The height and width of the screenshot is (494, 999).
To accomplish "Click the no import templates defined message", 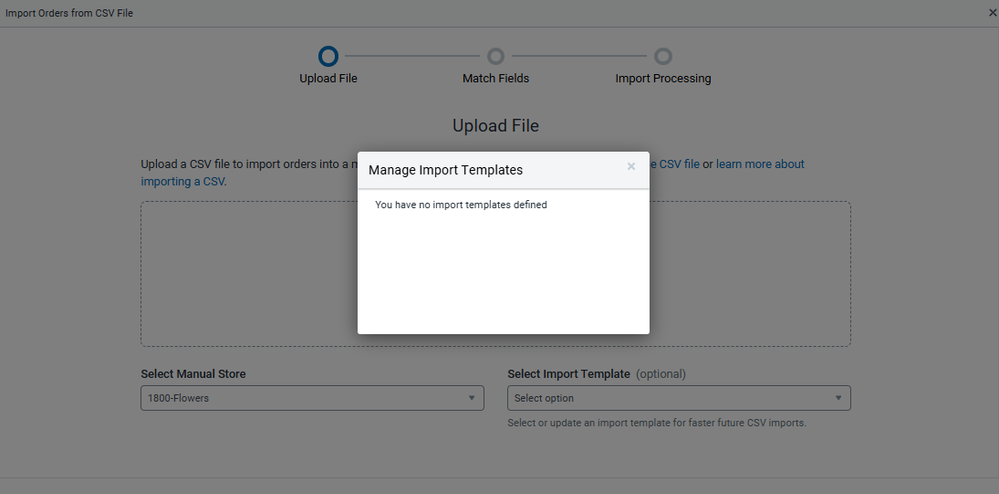I will coord(461,205).
